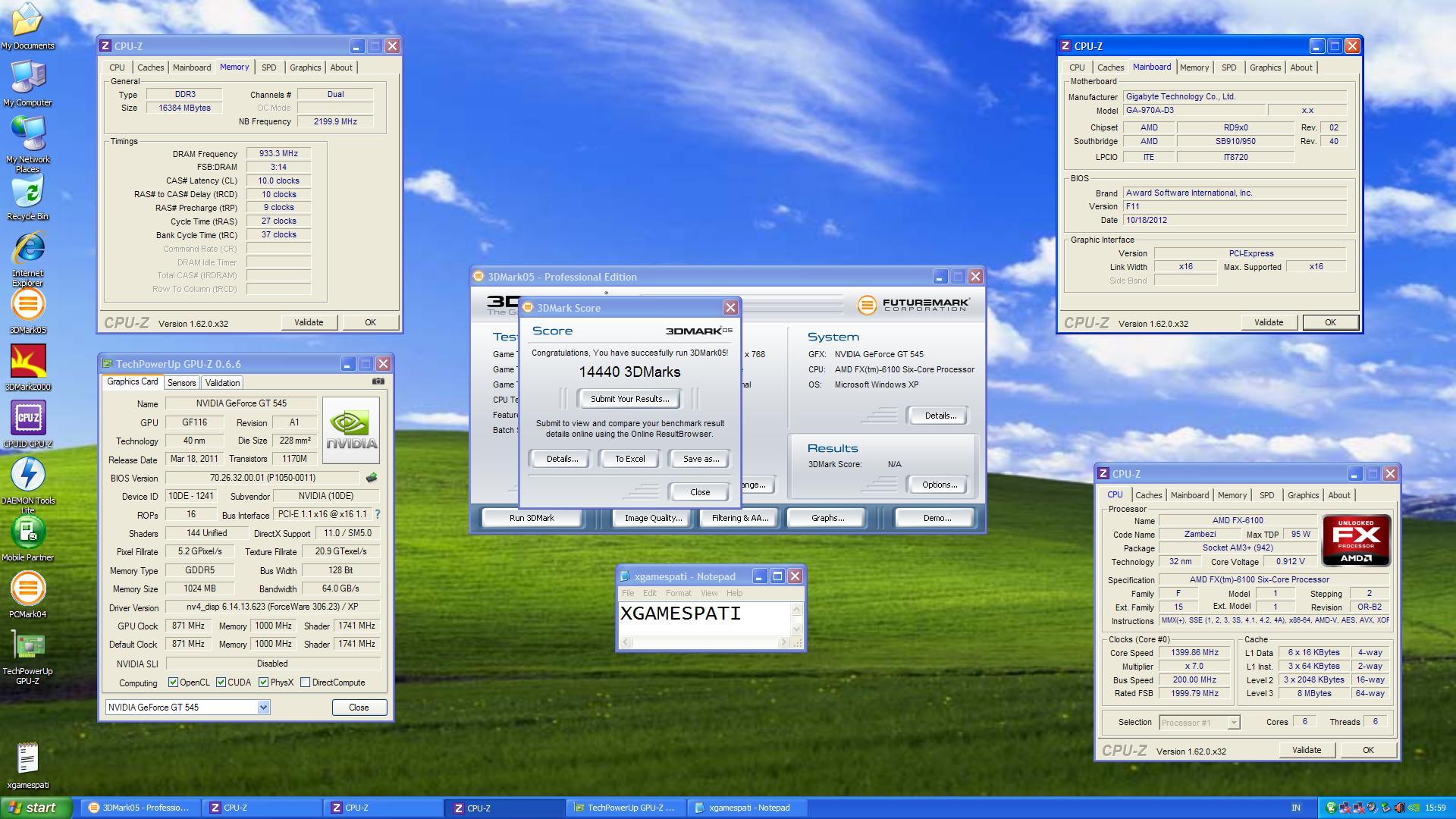Open My Computer desktop icon
This screenshot has width=1456, height=819.
tap(27, 82)
